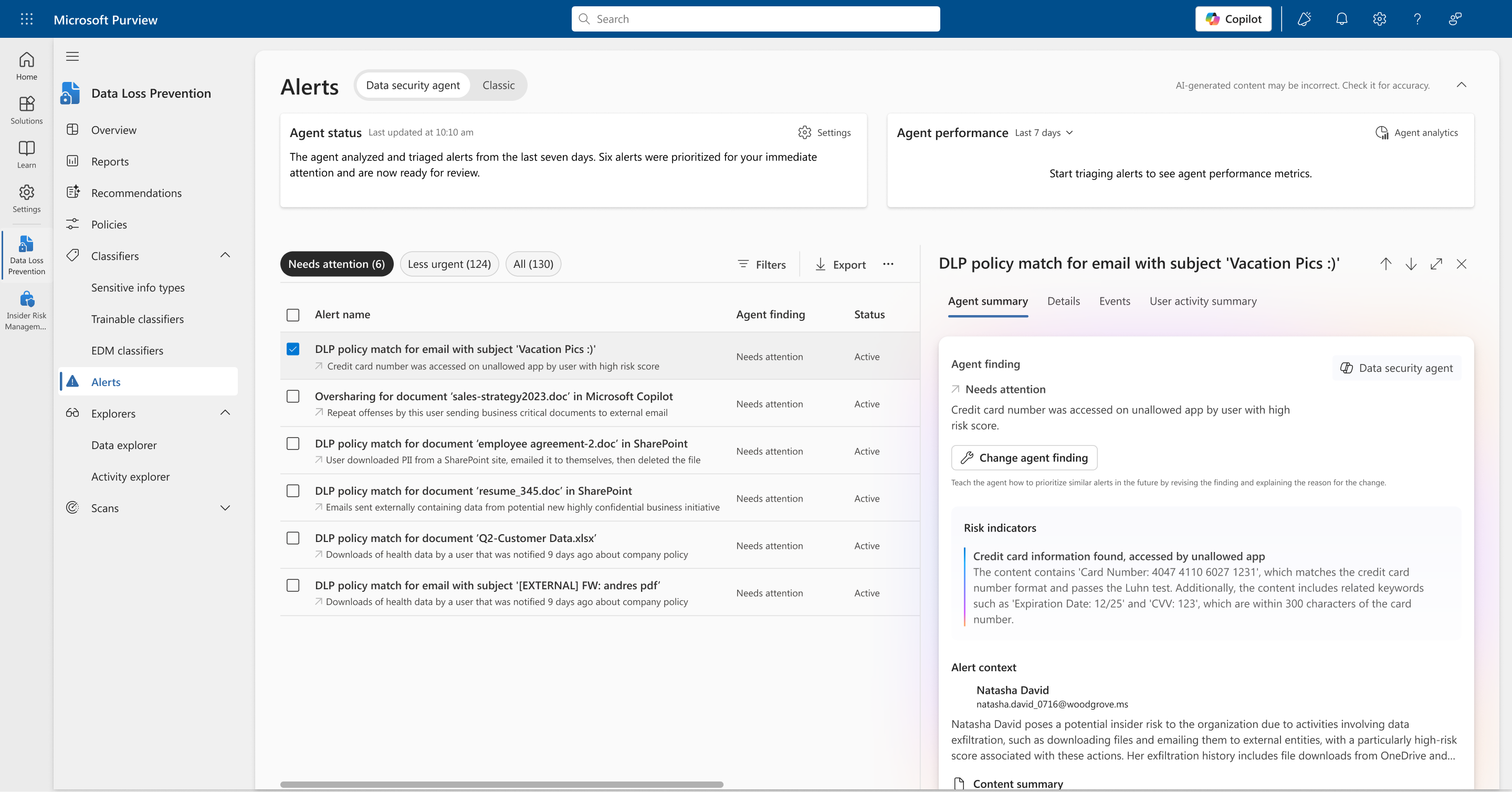Open Learn in the left rail
The height and width of the screenshot is (792, 1512).
coord(26,154)
